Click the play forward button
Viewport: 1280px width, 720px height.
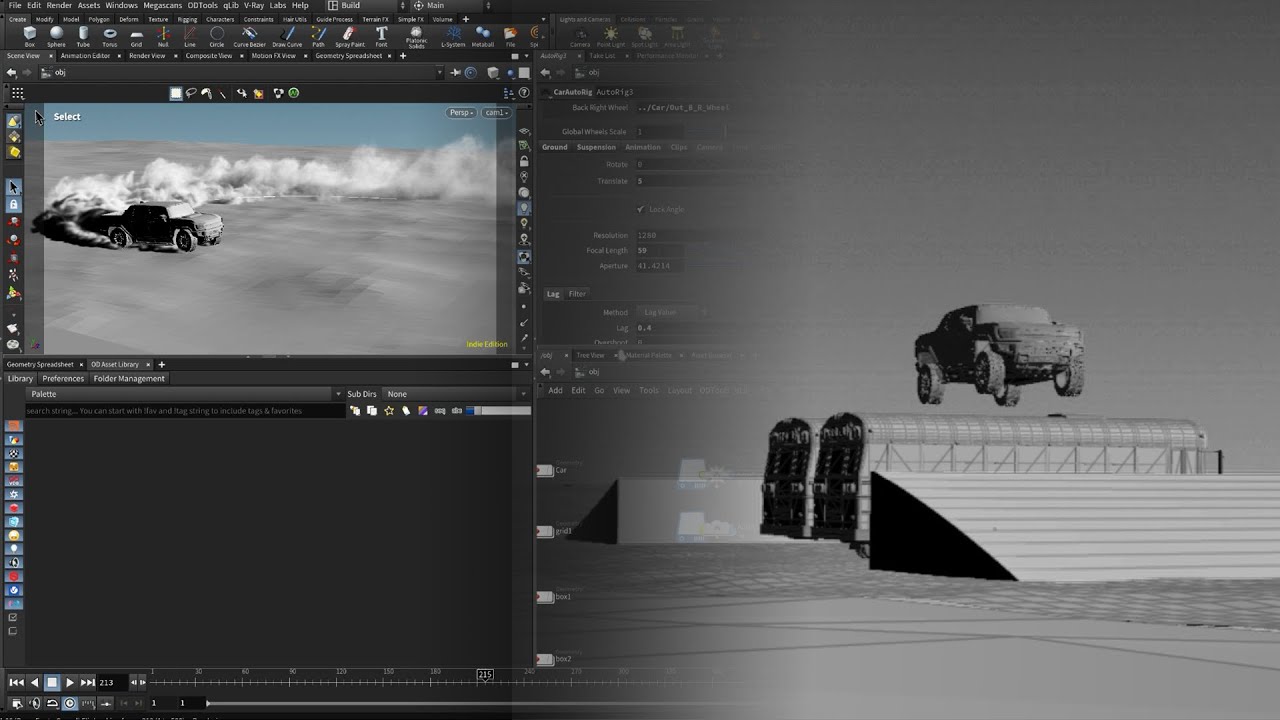[69, 682]
